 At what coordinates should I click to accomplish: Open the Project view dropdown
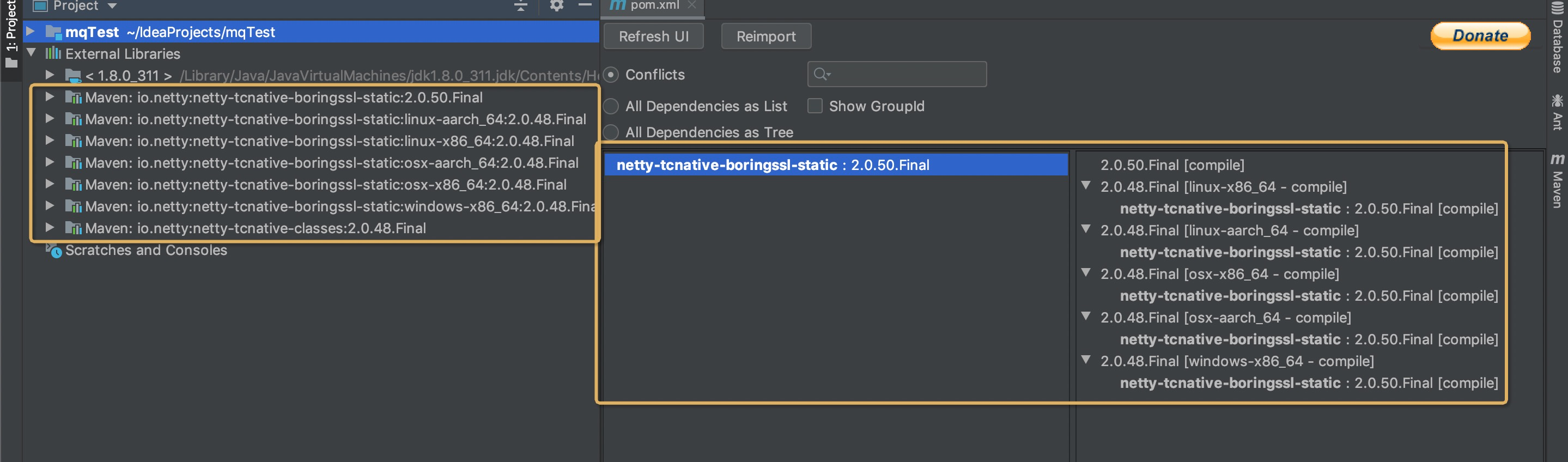tap(112, 6)
